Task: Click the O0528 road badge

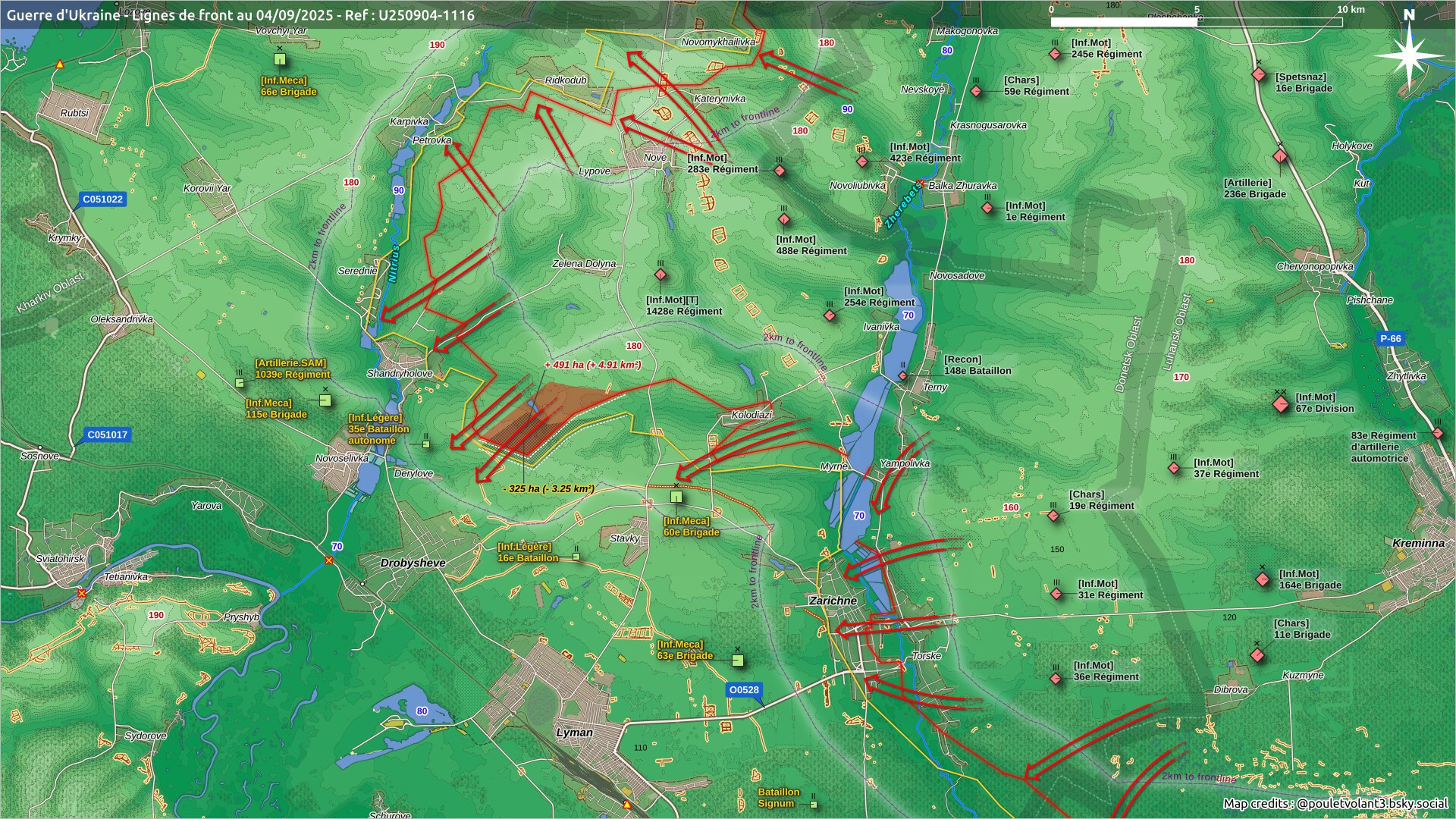Action: pyautogui.click(x=743, y=690)
